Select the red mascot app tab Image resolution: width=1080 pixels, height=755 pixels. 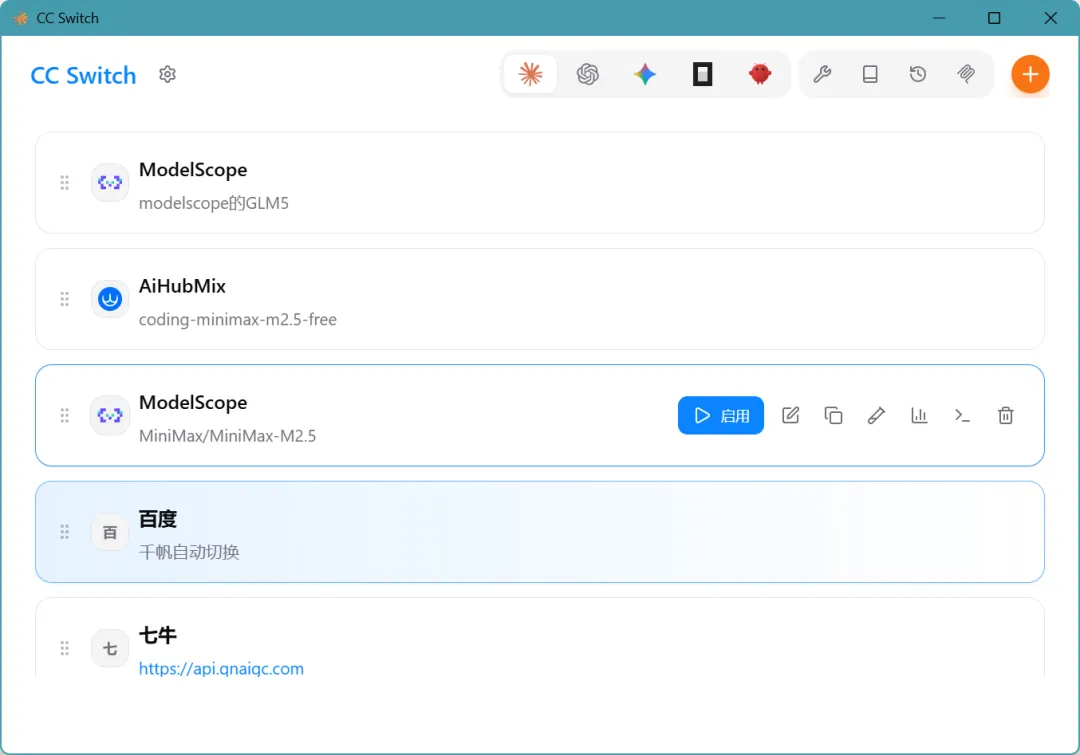[760, 74]
